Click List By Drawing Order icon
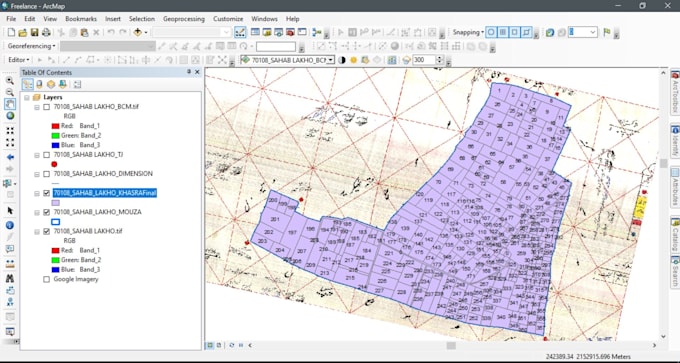The width and height of the screenshot is (680, 363). tap(27, 85)
